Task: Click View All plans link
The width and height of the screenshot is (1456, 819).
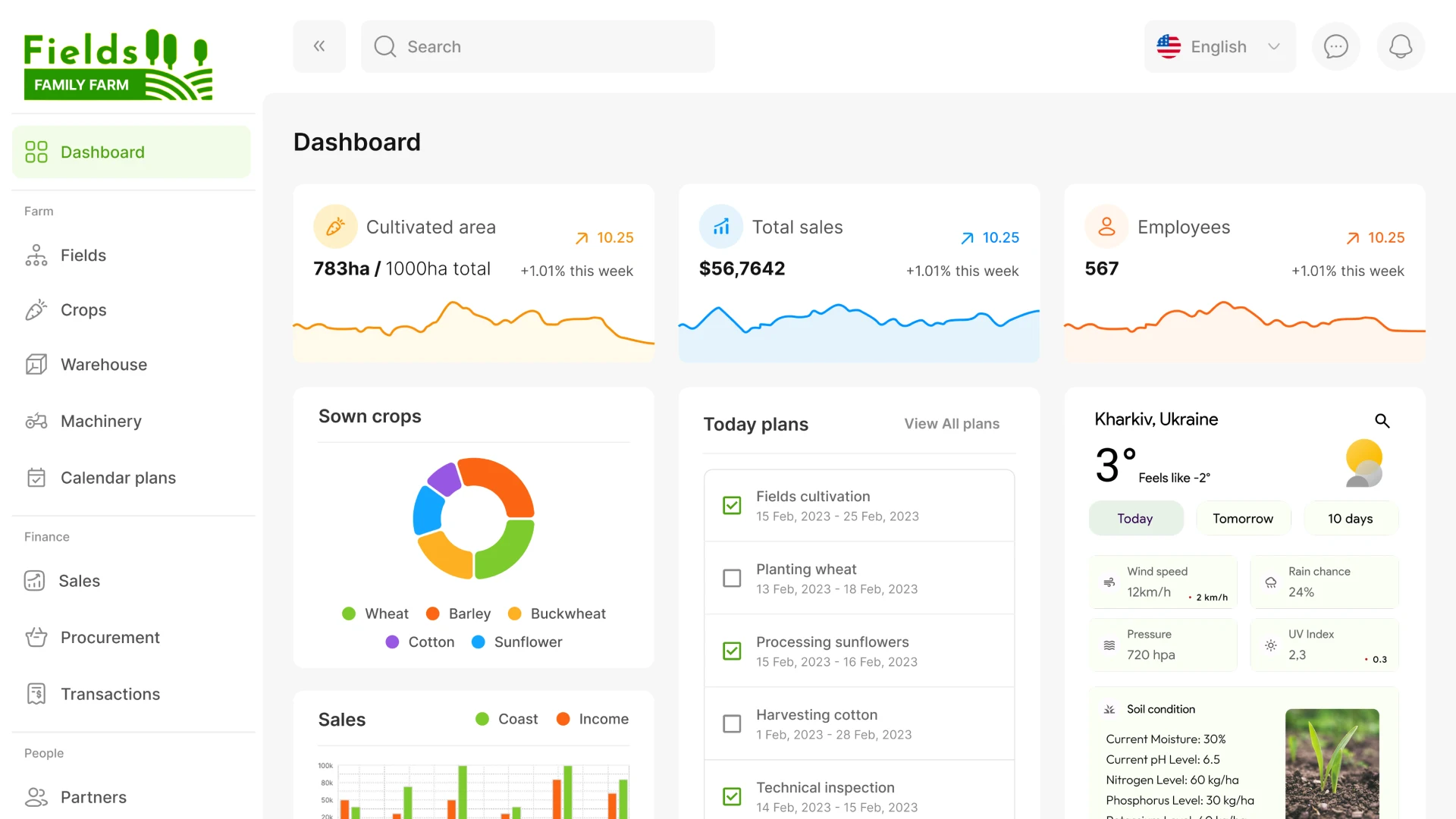Action: coord(952,424)
